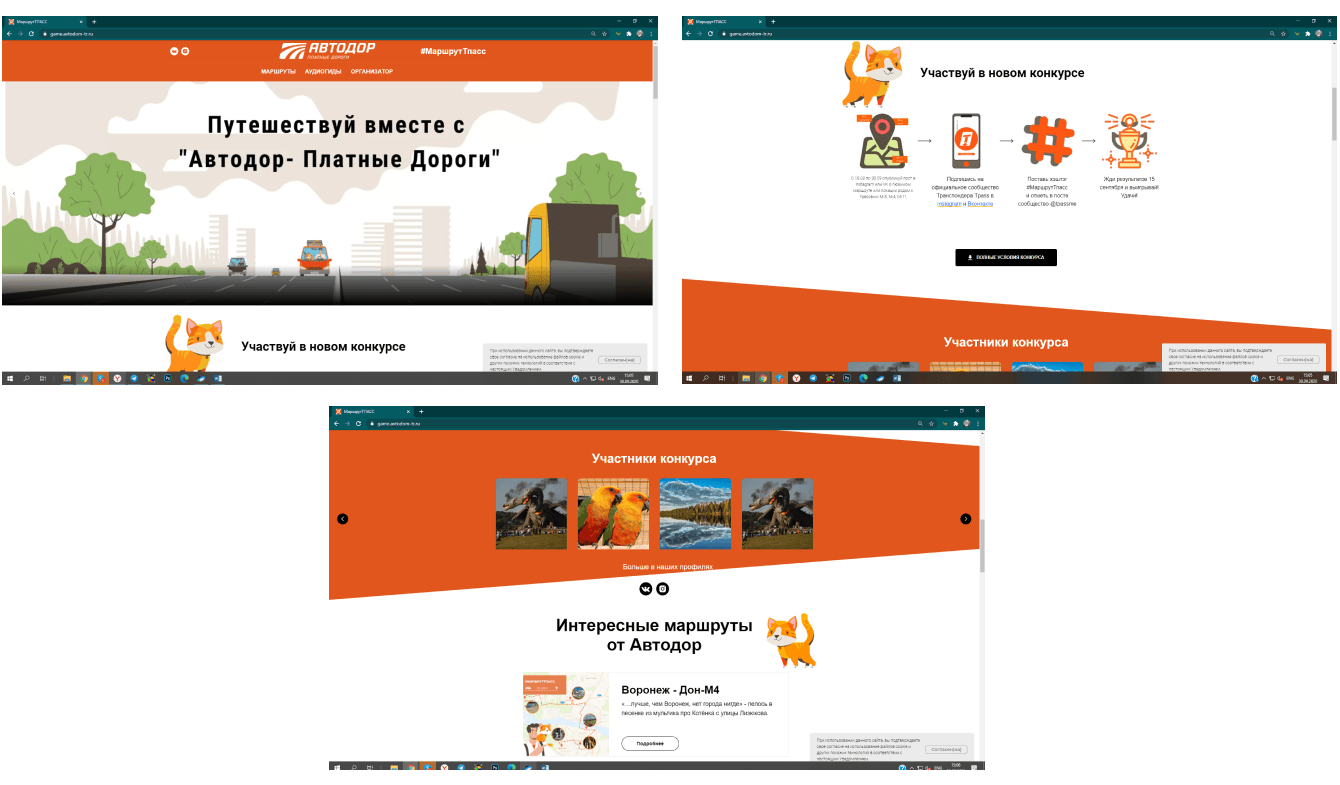1340x785 pixels.
Task: Advance to the next hero slide in the top-left window
Action: coord(641,193)
